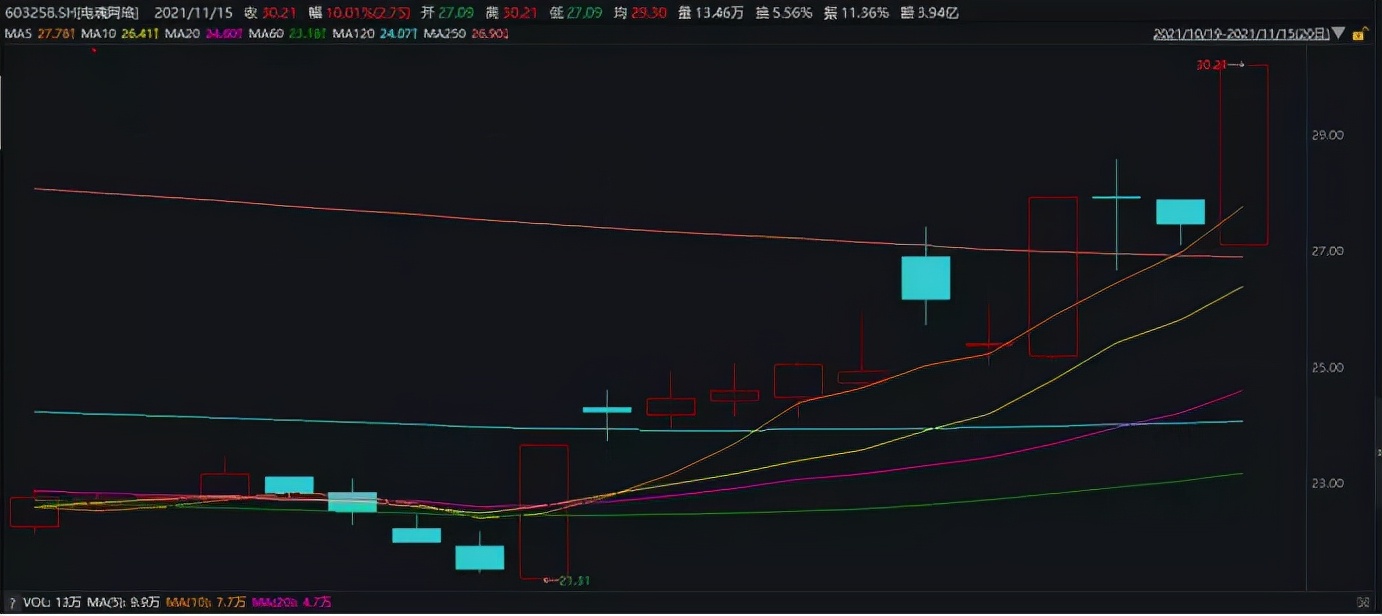The image size is (1382, 616).
Task: Click the question mark icon beside VOL
Action: (11, 602)
